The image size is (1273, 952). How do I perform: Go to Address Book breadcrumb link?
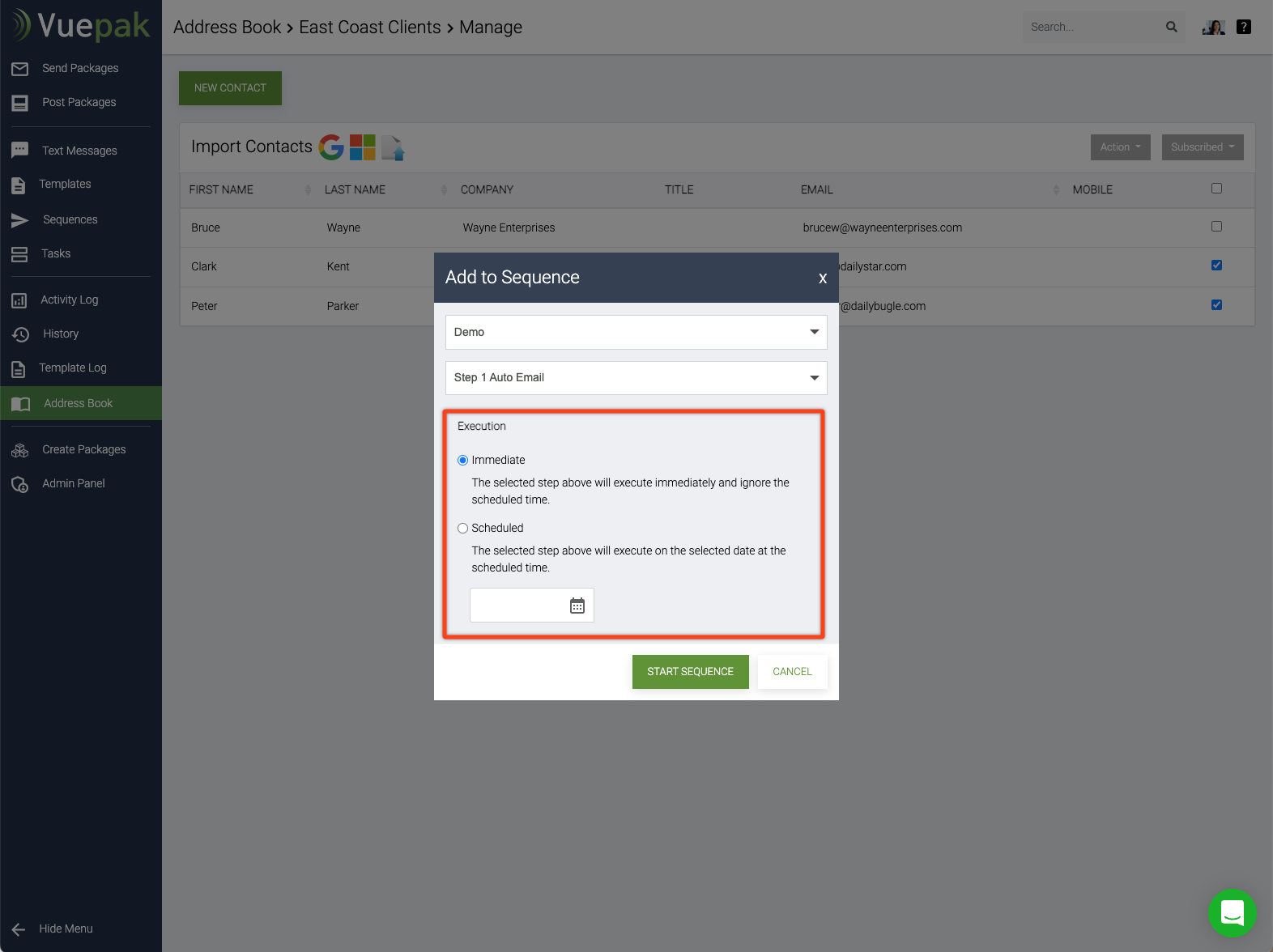(228, 28)
